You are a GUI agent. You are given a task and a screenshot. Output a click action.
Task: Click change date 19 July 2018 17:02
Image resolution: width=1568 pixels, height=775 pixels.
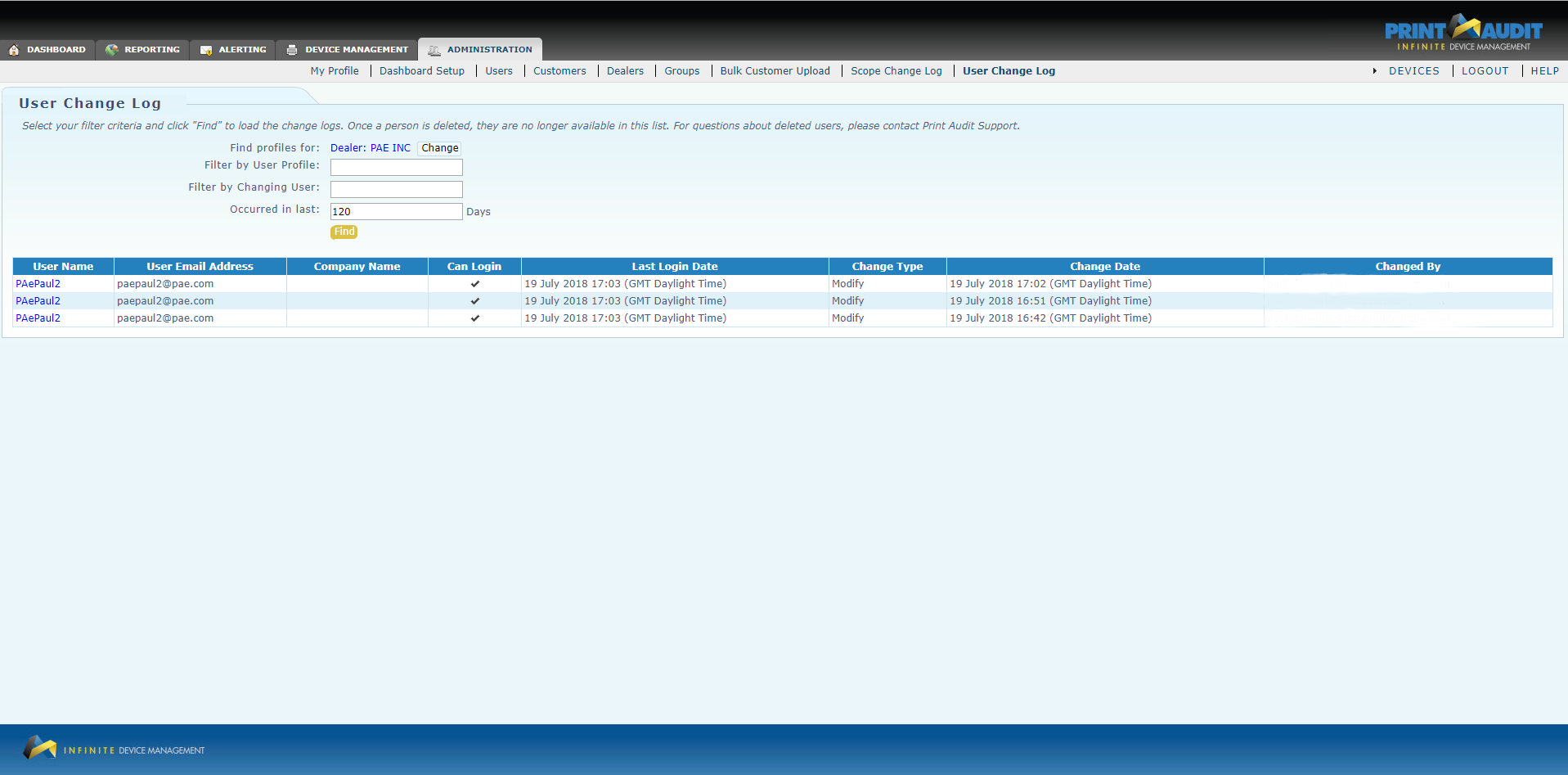(1050, 284)
